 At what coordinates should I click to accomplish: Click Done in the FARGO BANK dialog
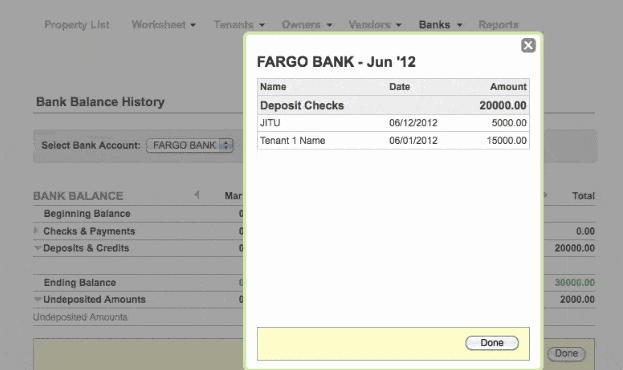(492, 343)
